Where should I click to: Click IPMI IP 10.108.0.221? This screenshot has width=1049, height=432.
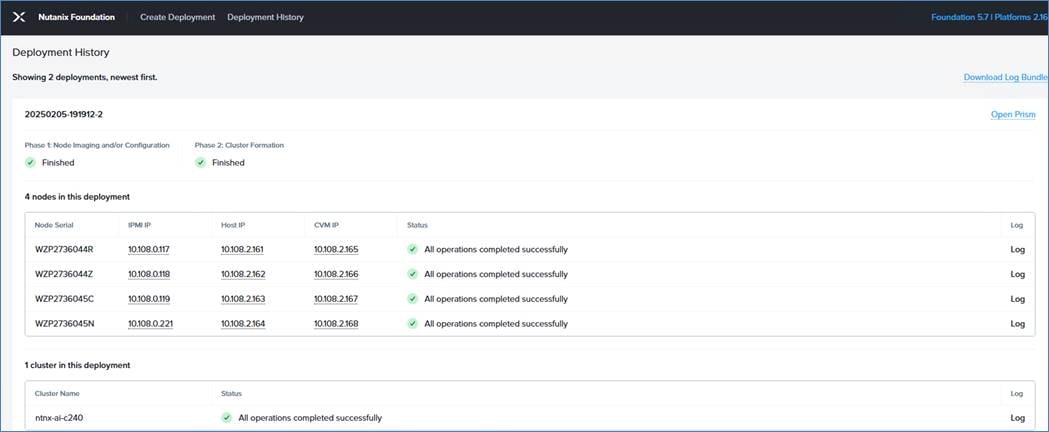pyautogui.click(x=151, y=324)
